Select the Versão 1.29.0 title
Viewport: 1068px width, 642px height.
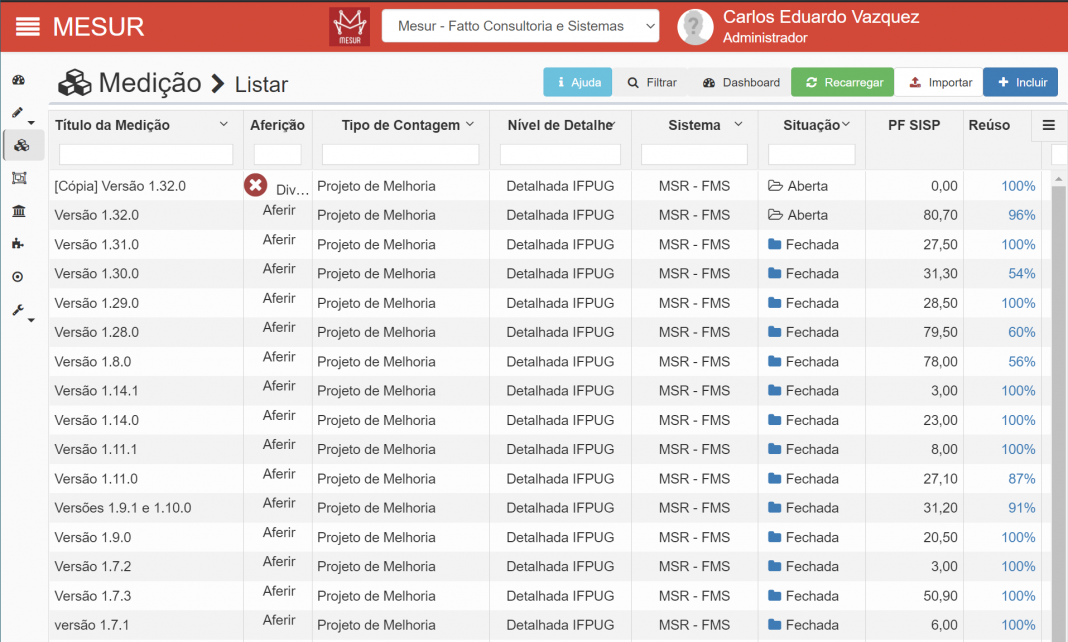coord(97,303)
